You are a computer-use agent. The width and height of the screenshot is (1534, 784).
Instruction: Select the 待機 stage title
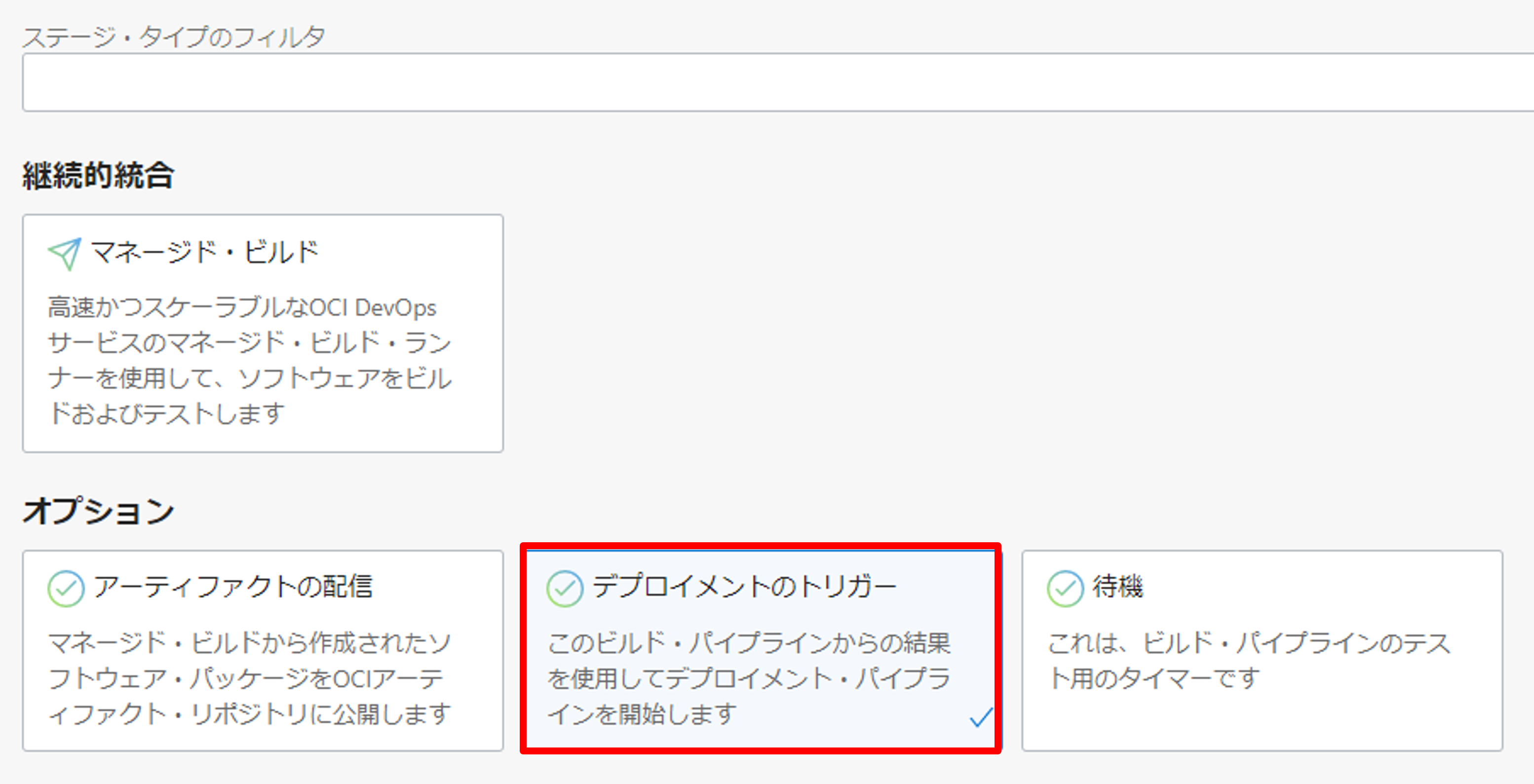tap(1118, 587)
